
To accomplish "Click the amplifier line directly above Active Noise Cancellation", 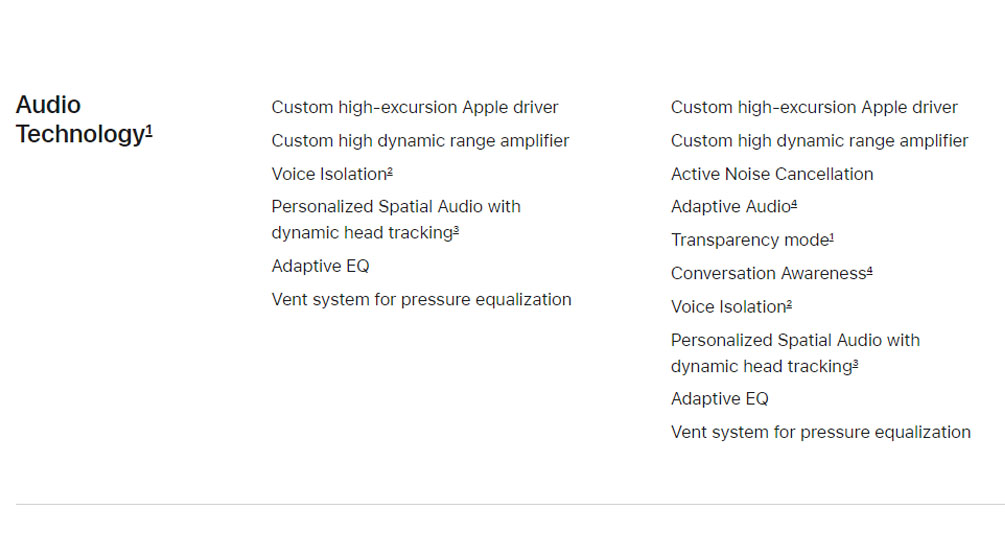I will [x=819, y=141].
